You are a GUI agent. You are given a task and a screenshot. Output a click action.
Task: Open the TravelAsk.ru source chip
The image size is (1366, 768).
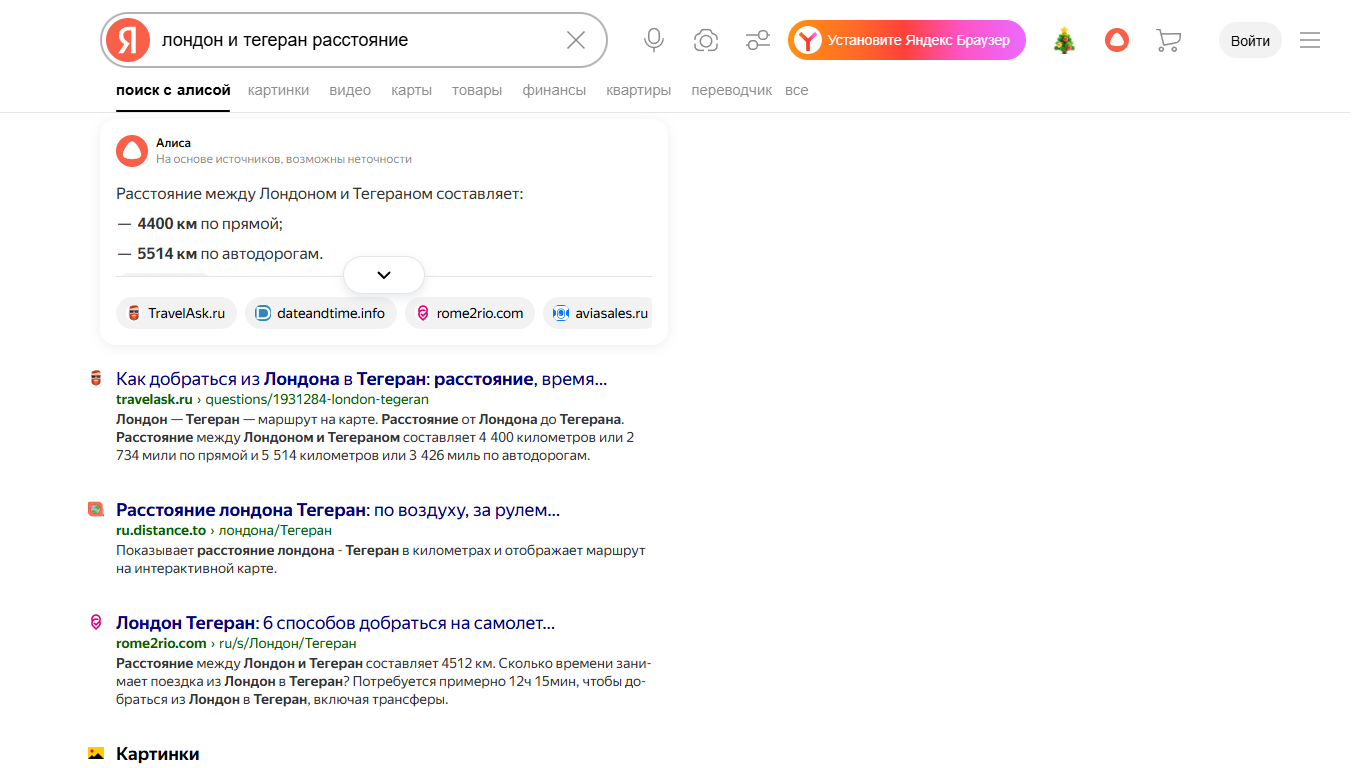click(x=177, y=313)
